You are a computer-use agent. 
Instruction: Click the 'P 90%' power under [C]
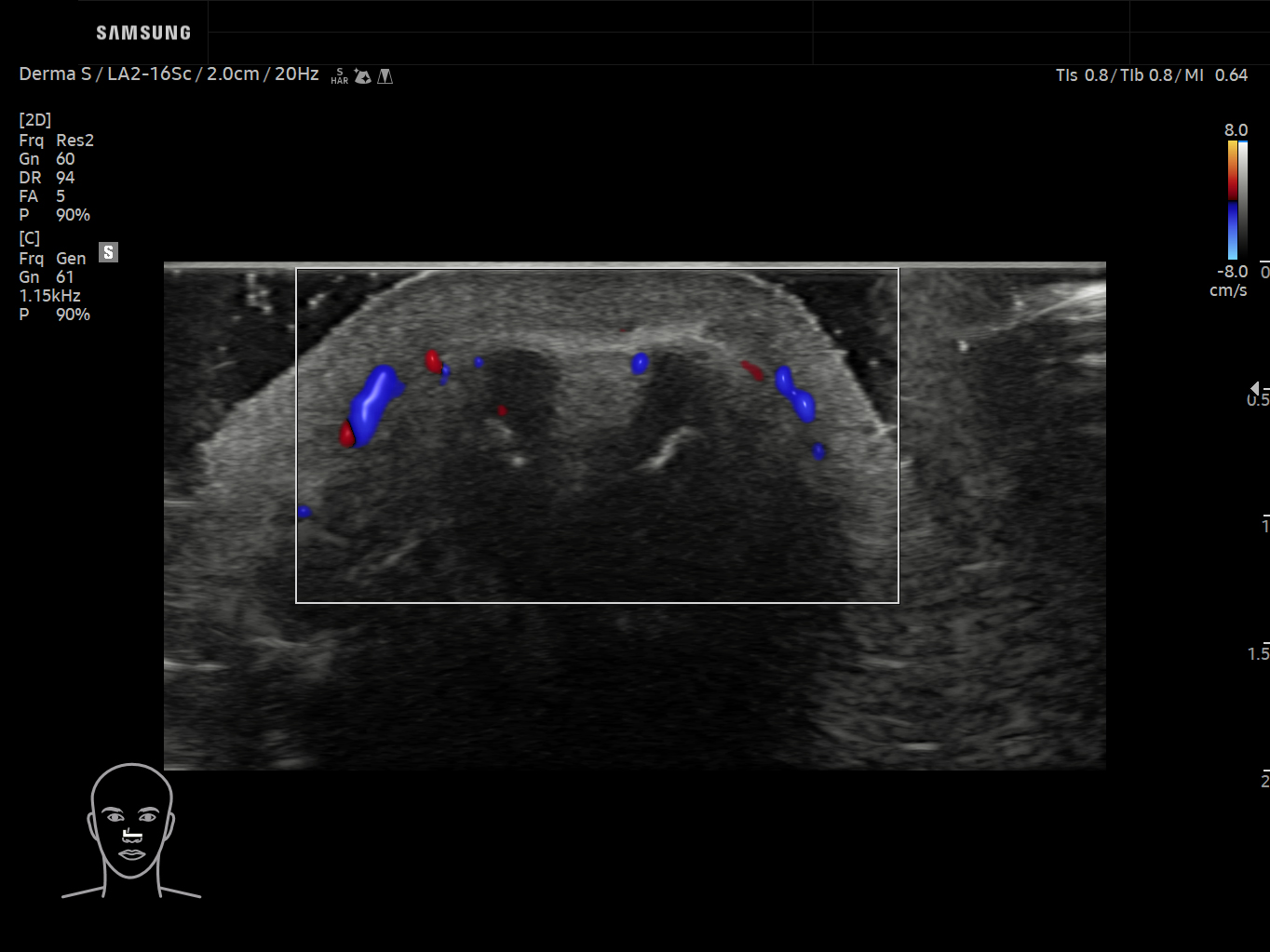55,315
